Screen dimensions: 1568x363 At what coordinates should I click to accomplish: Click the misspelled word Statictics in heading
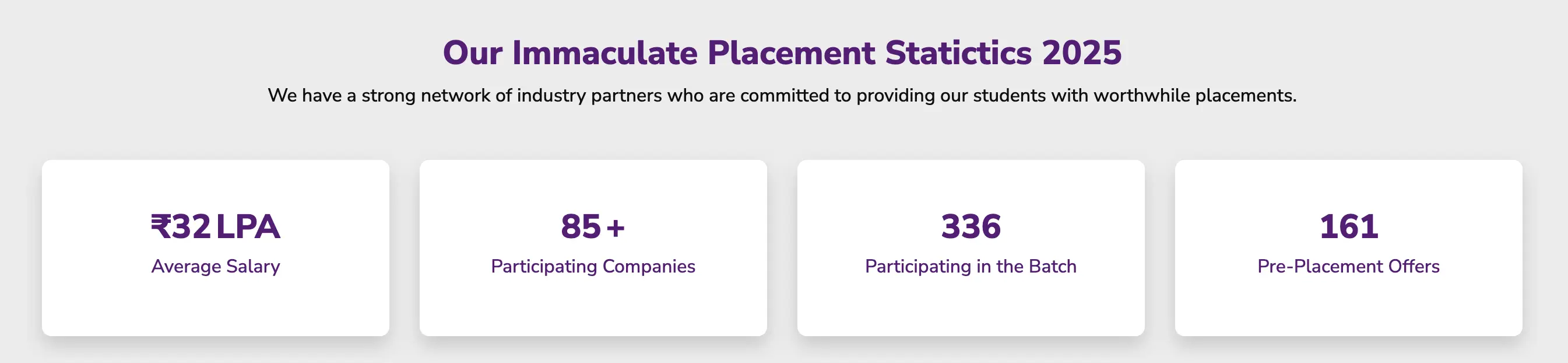pos(958,53)
